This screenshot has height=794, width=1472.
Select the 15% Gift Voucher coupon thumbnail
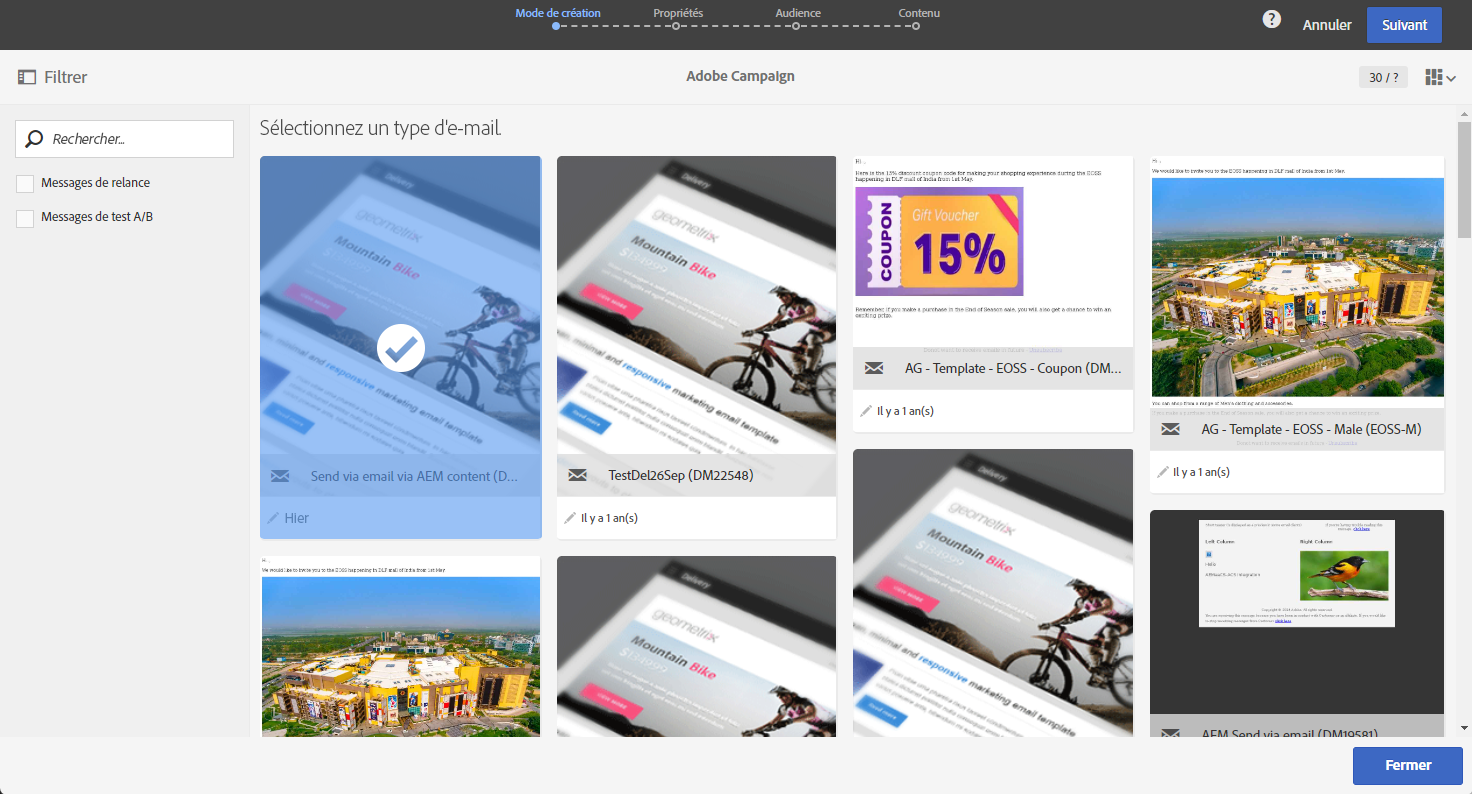point(939,241)
